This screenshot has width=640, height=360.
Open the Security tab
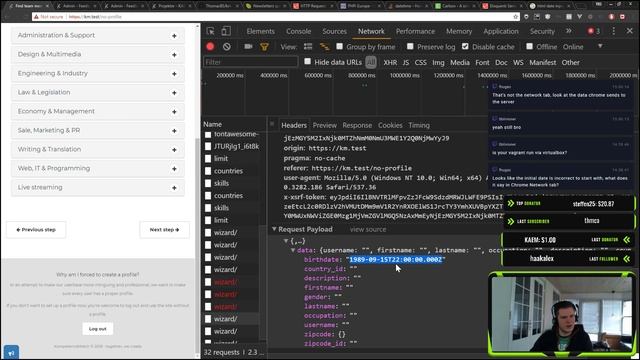pyautogui.click(x=542, y=31)
